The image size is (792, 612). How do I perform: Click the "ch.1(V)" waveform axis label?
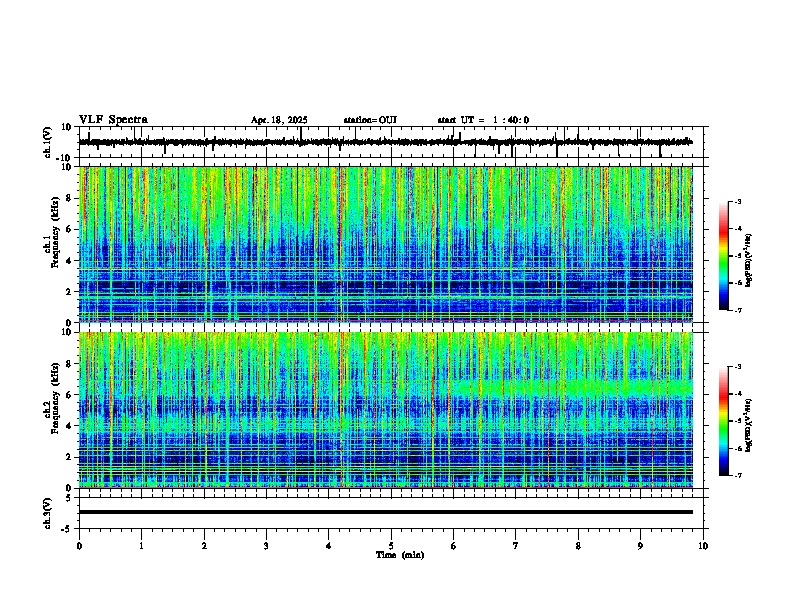[48, 142]
